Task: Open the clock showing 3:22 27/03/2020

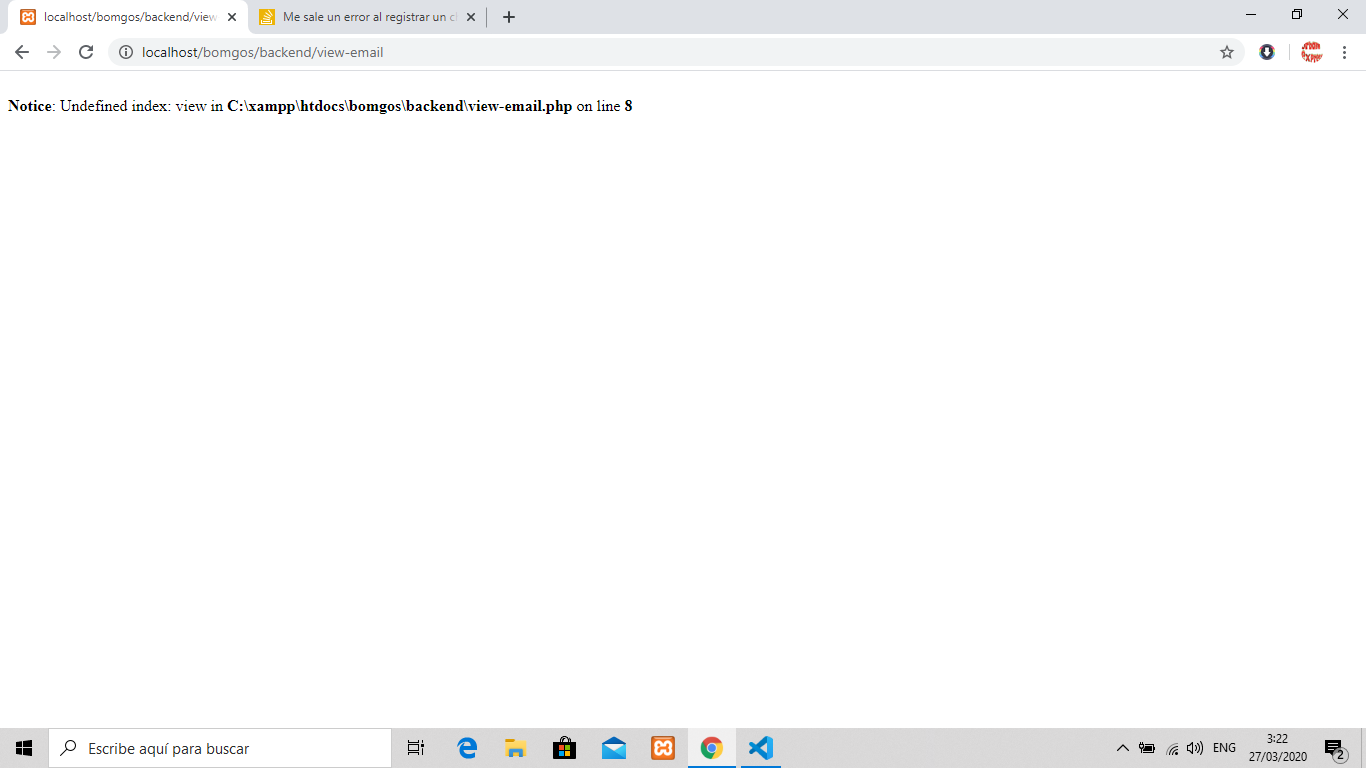Action: pos(1277,748)
